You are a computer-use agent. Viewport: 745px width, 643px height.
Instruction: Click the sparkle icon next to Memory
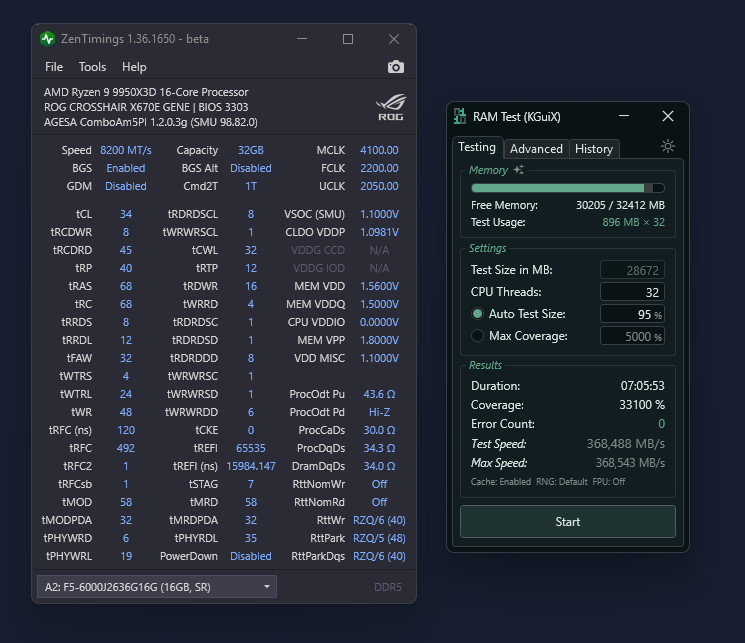tap(518, 170)
